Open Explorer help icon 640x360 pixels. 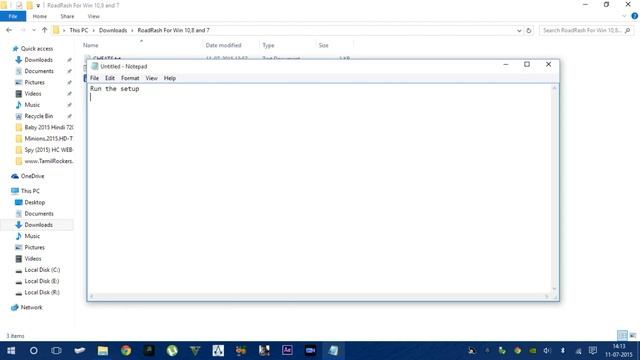(634, 16)
